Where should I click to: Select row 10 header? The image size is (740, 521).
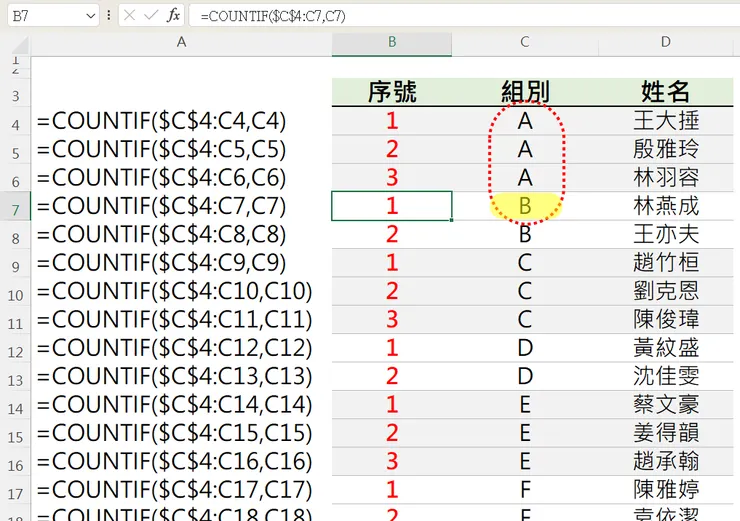(x=16, y=291)
